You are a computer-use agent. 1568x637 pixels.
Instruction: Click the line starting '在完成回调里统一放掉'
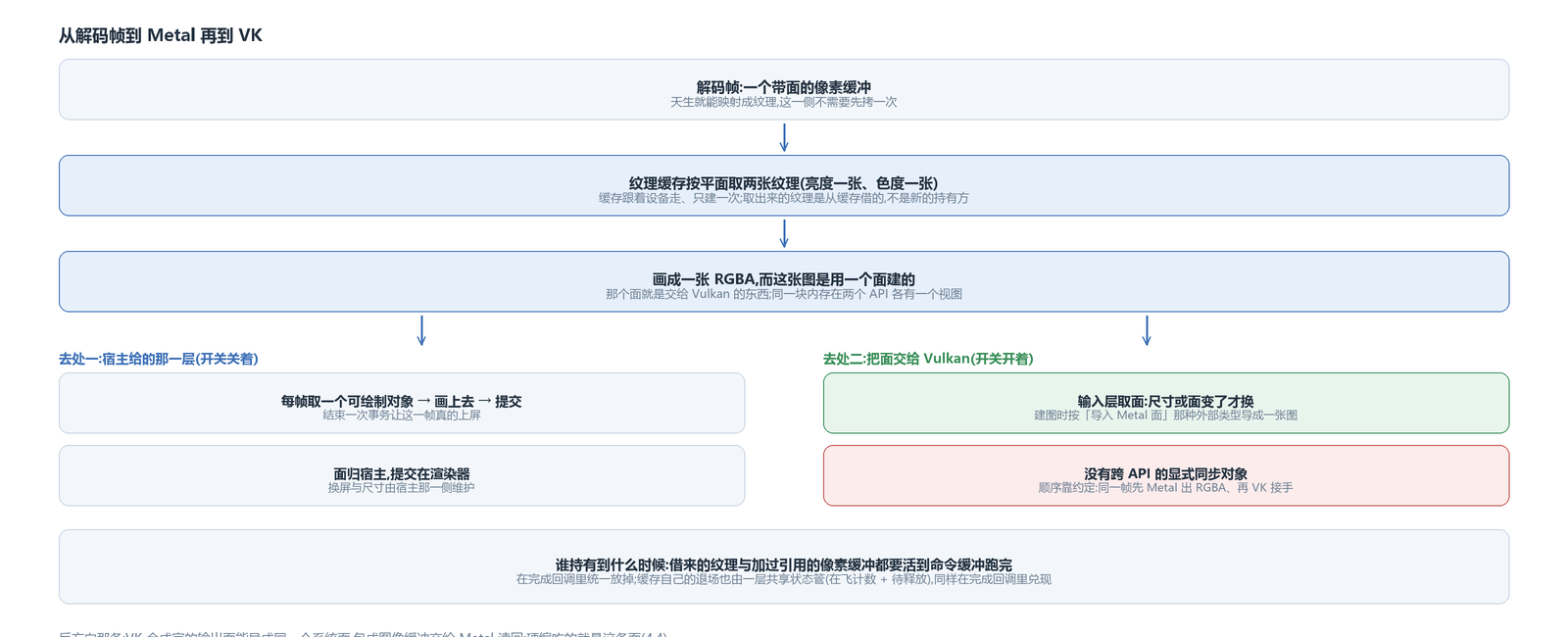(784, 579)
